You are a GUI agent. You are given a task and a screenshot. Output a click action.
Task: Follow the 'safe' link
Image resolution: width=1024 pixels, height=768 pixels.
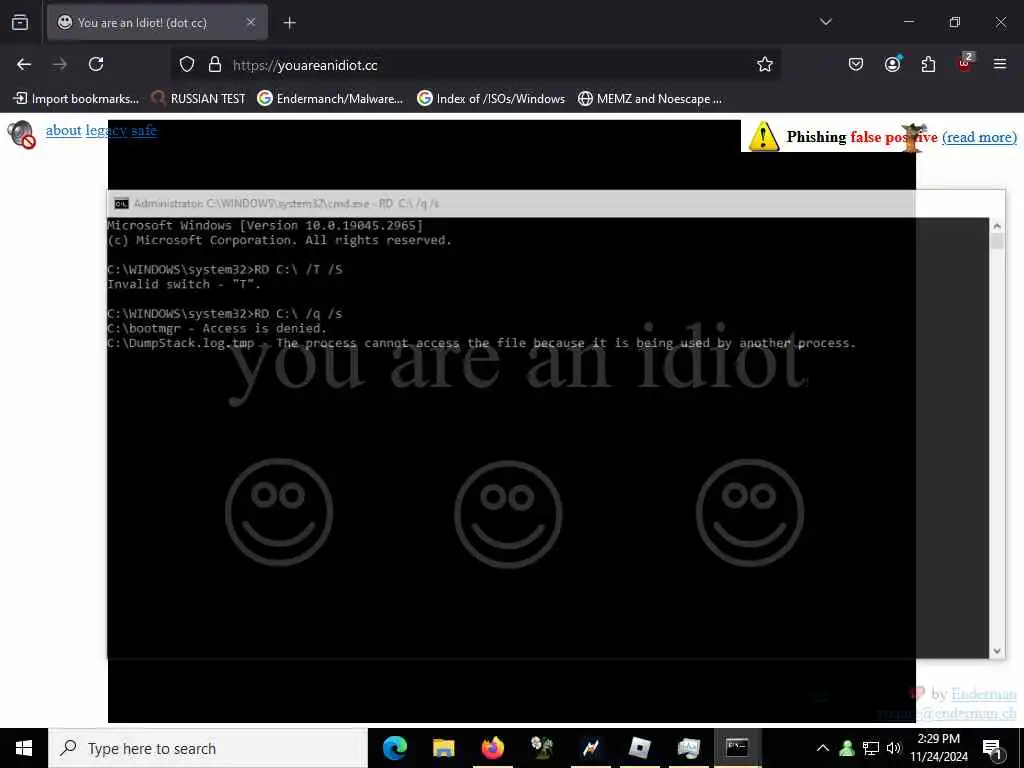click(x=144, y=130)
